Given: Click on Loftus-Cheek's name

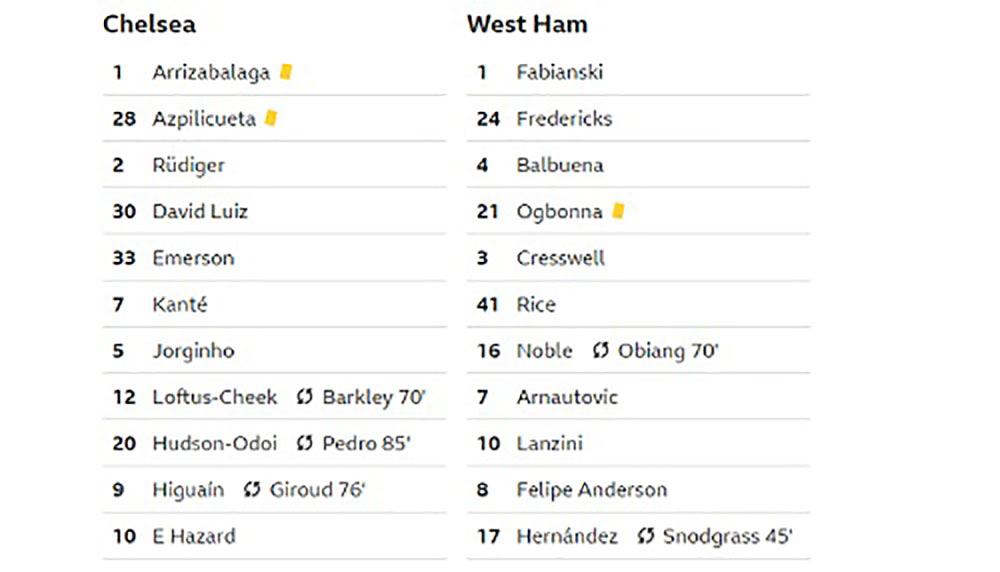Looking at the screenshot, I should tap(215, 397).
